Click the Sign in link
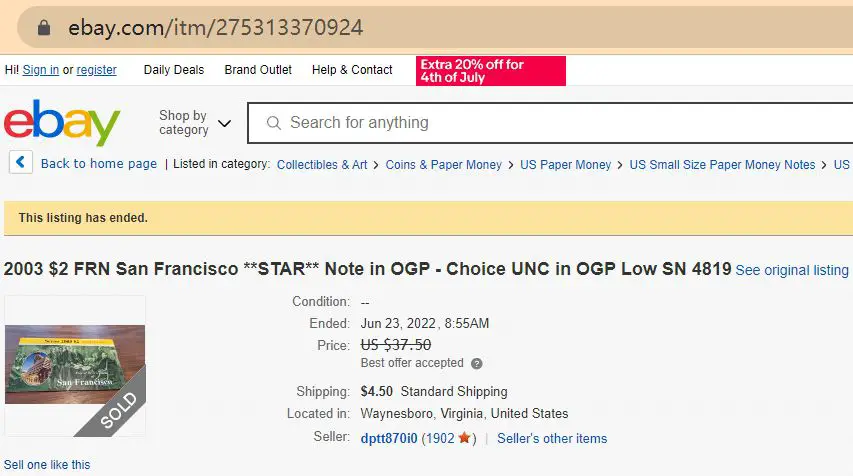 pos(40,70)
